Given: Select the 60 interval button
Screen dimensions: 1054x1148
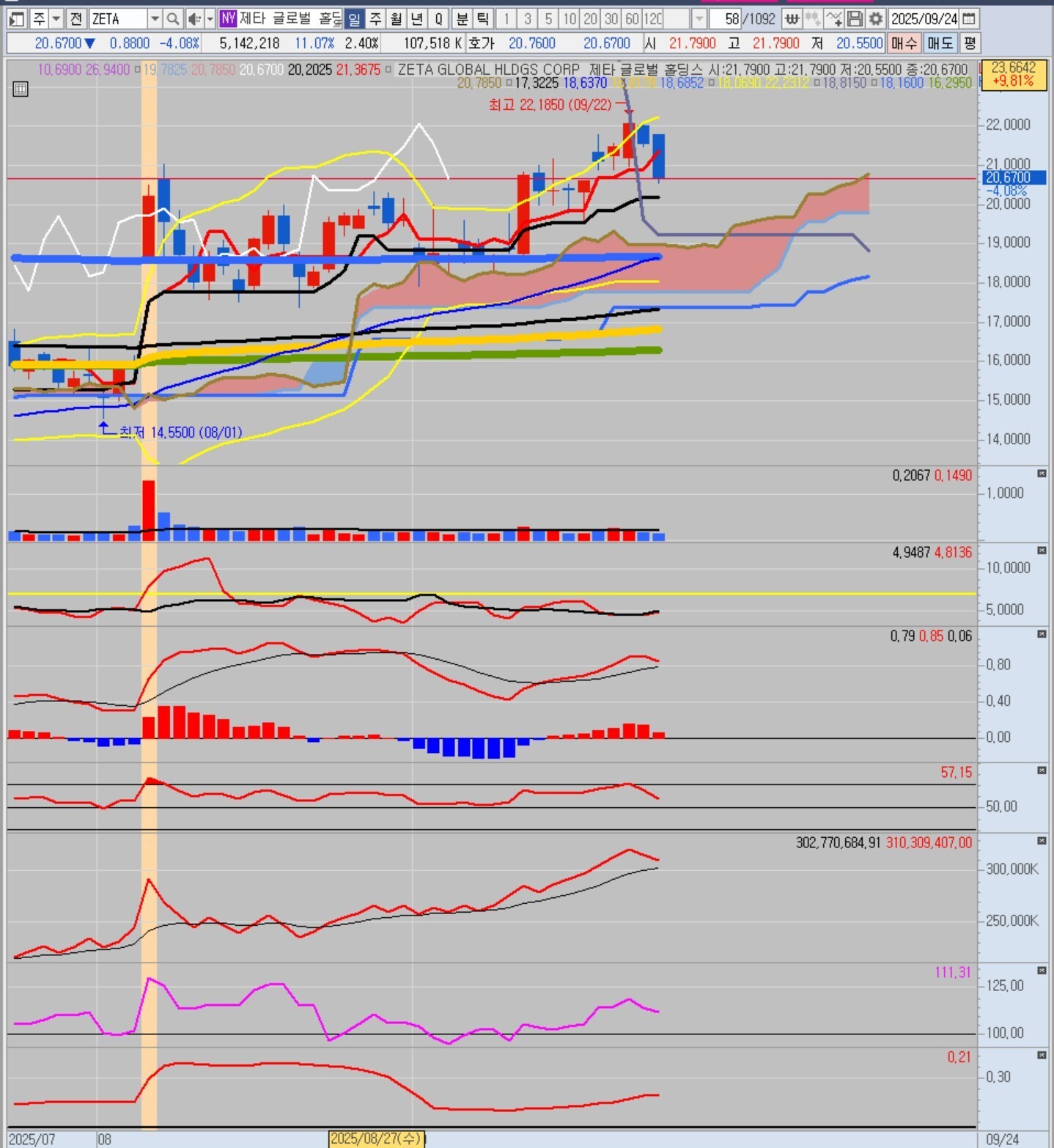Looking at the screenshot, I should click(633, 18).
